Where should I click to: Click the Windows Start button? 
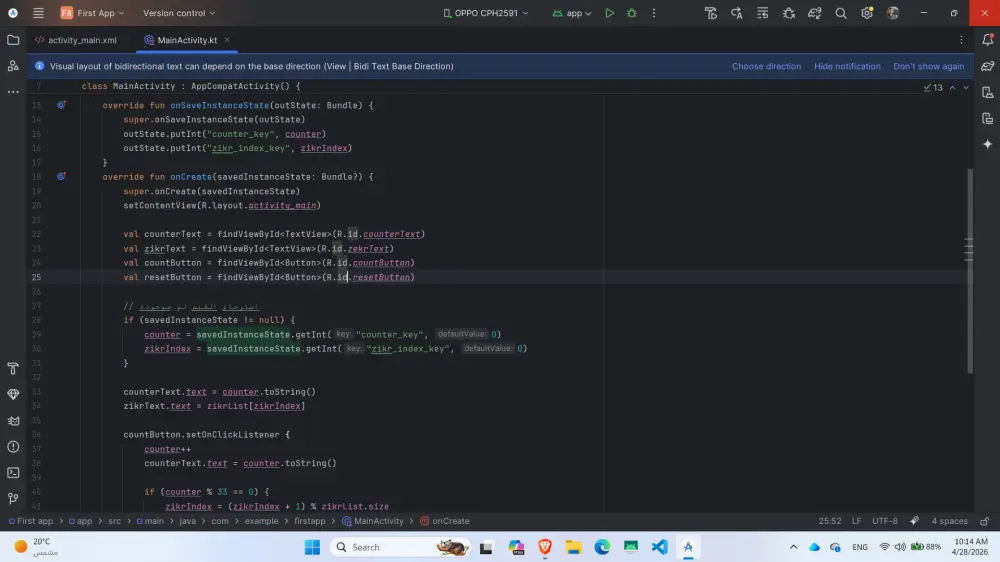click(x=312, y=547)
